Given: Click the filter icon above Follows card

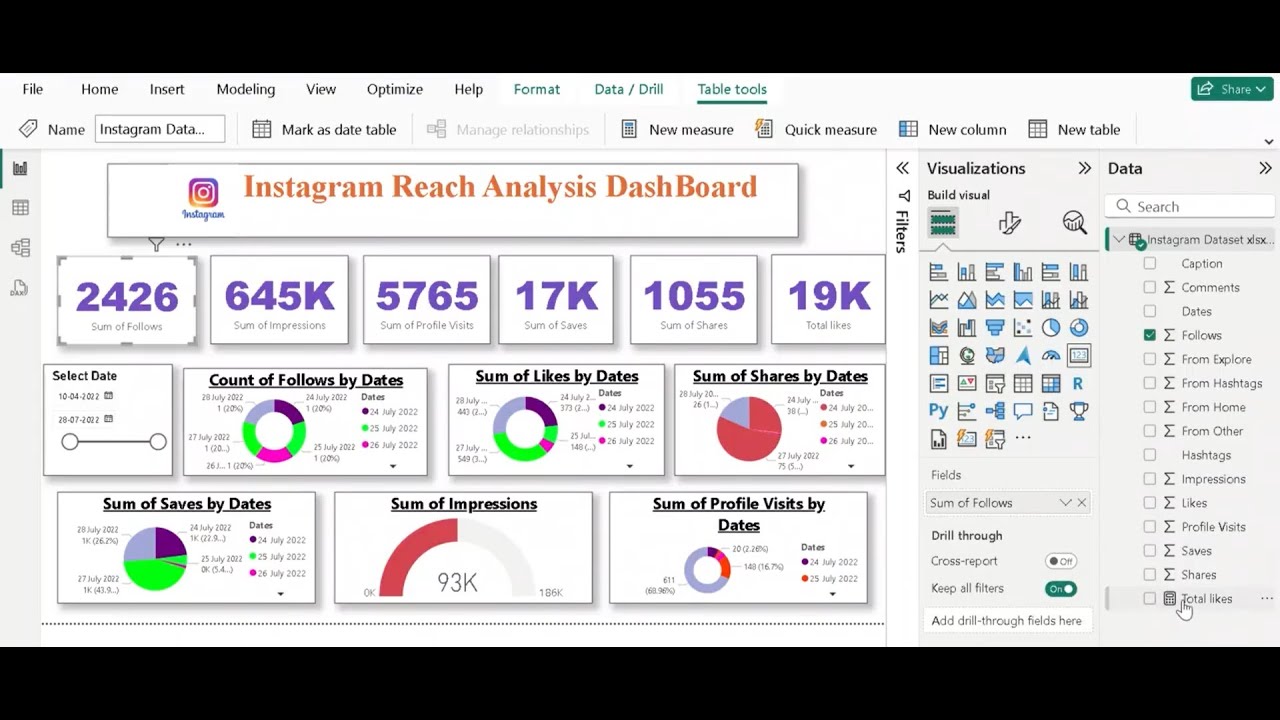Looking at the screenshot, I should (x=156, y=244).
